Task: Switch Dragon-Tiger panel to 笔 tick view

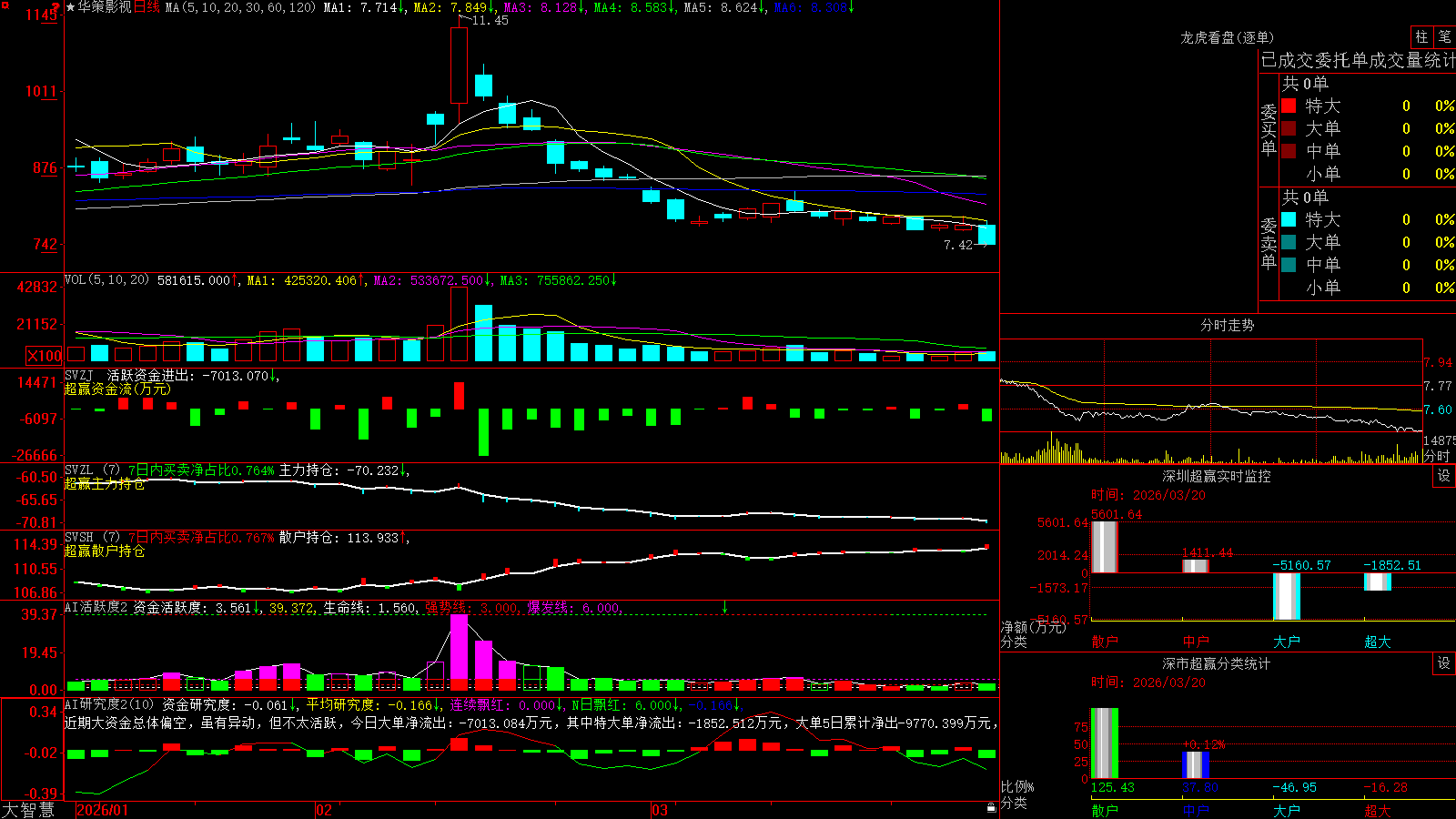Action: (1444, 37)
